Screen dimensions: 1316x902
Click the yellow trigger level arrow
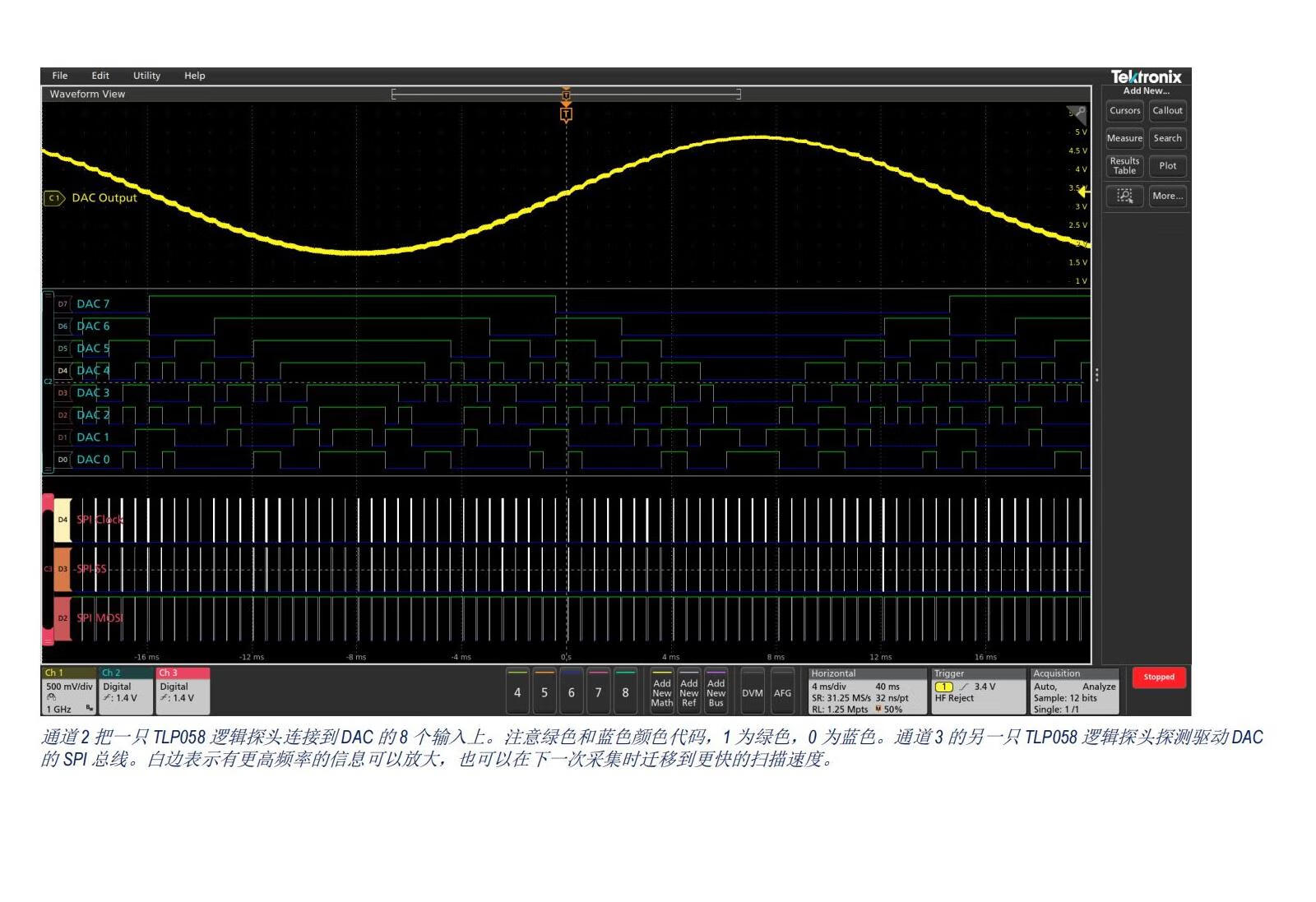point(1083,191)
